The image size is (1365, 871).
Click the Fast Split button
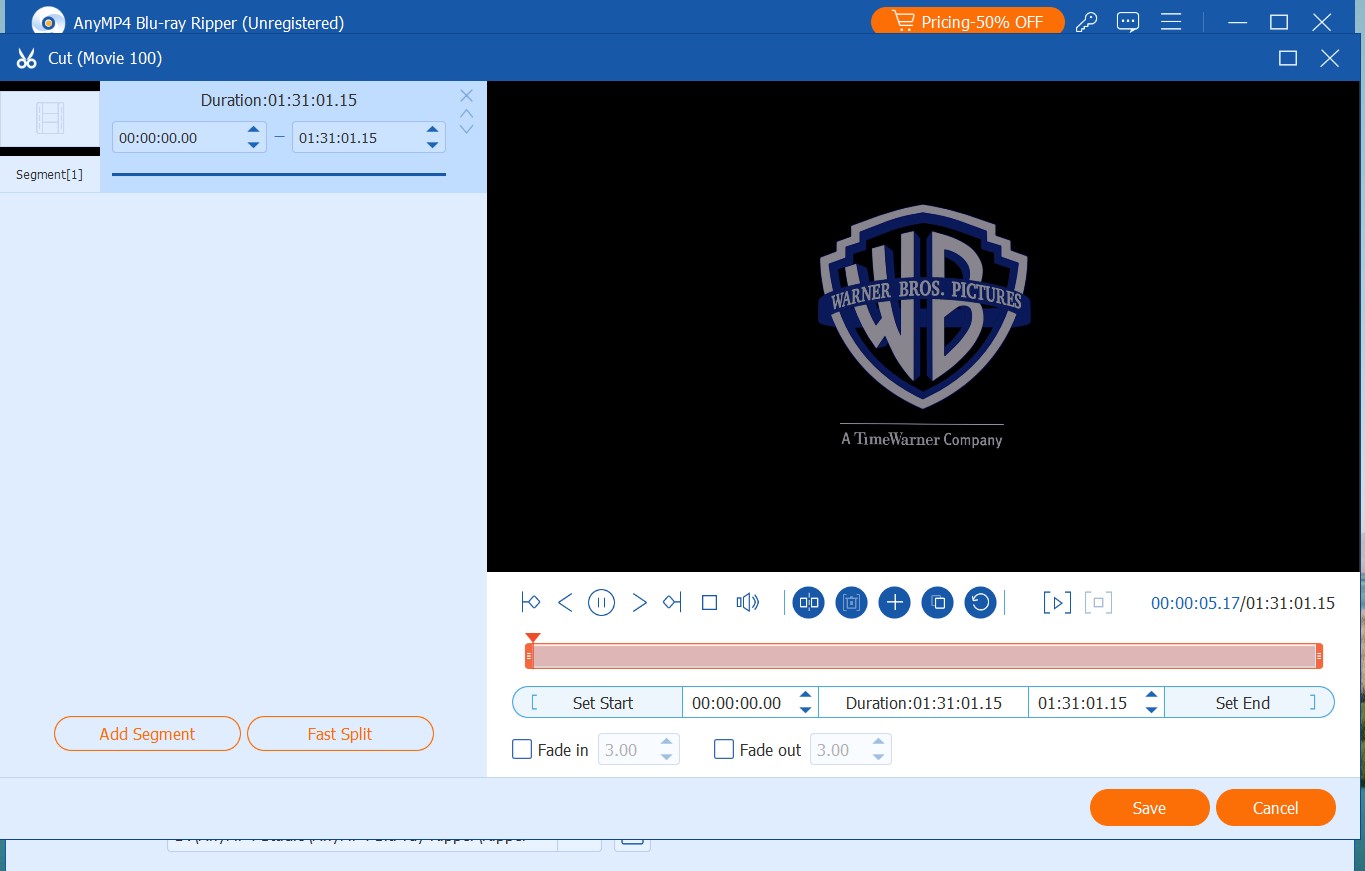point(340,733)
